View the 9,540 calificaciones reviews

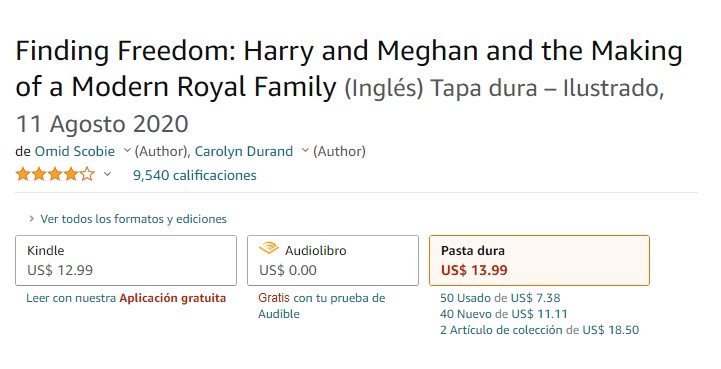click(195, 175)
